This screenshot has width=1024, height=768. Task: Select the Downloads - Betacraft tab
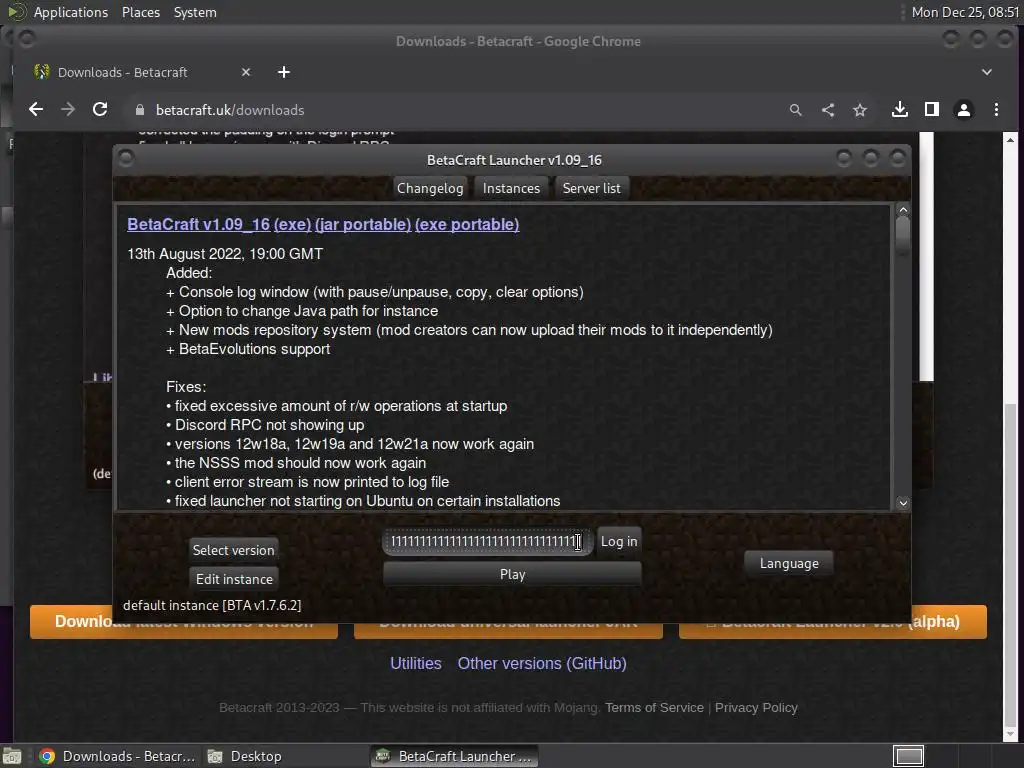click(x=140, y=72)
